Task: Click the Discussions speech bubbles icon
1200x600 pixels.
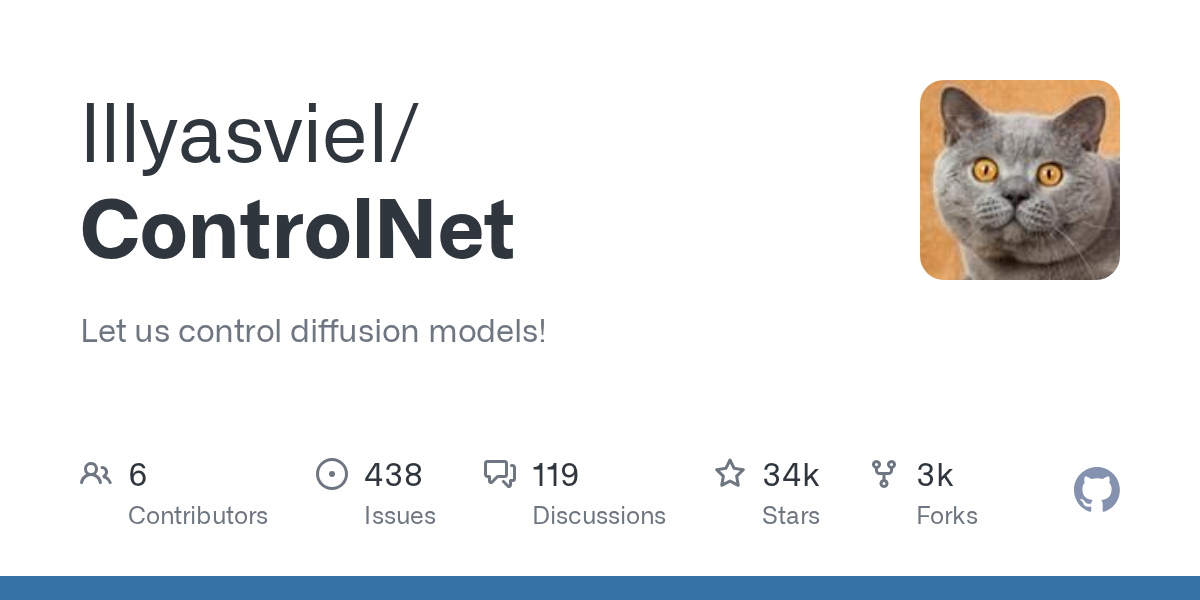Action: (x=499, y=474)
